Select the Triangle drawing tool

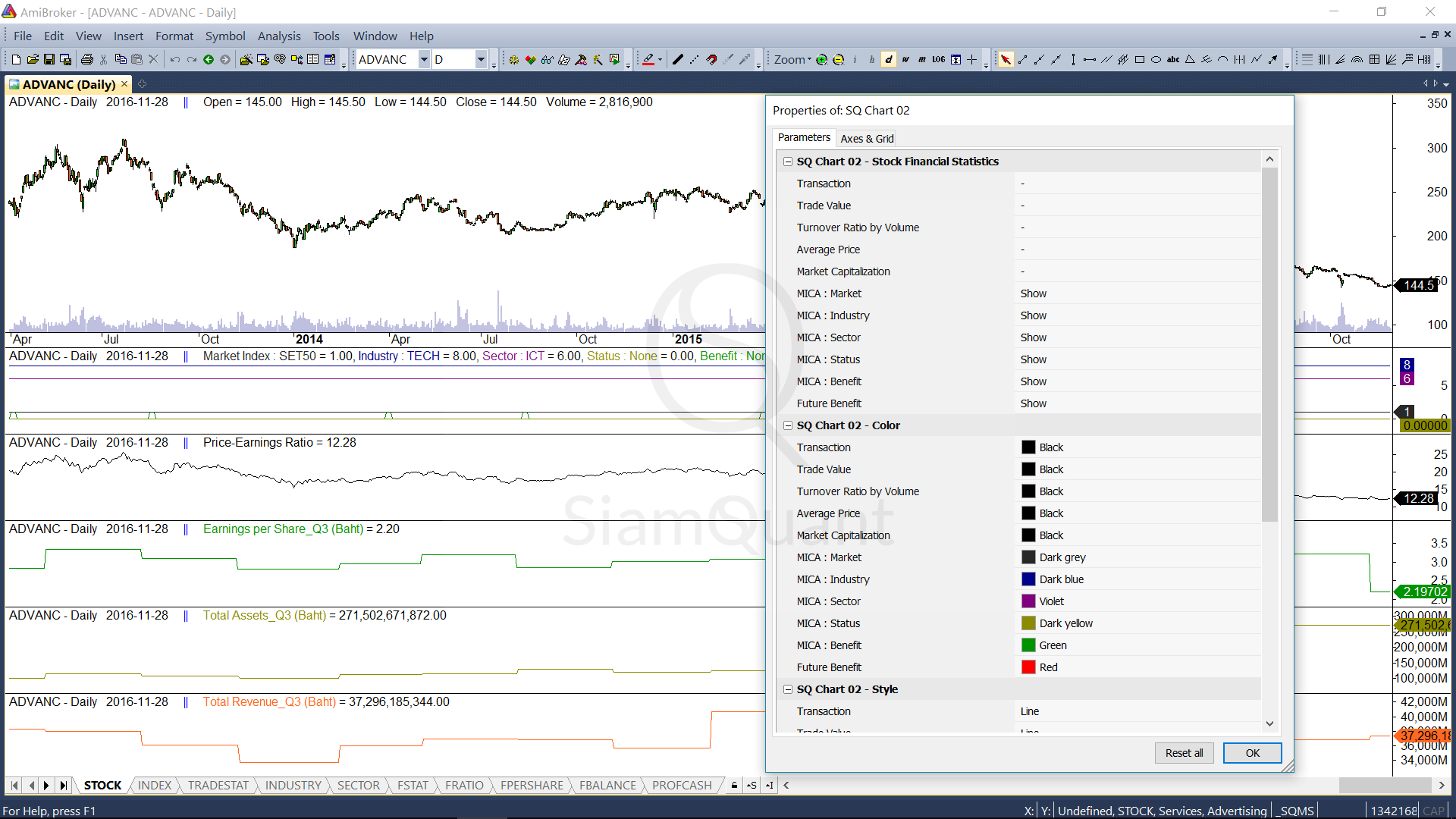coord(1190,59)
